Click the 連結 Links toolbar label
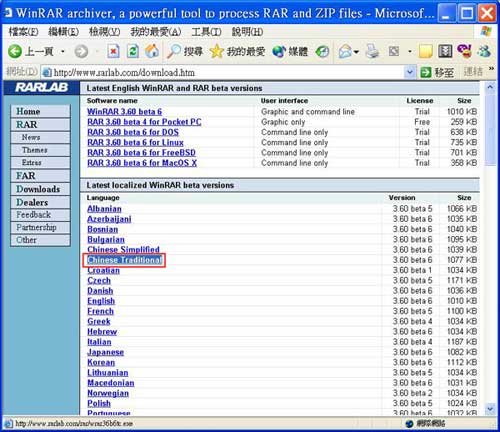 pos(473,72)
